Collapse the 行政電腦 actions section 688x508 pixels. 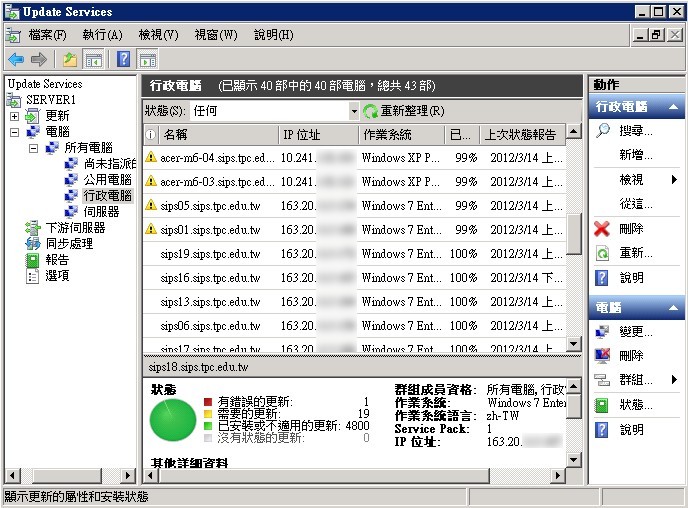pyautogui.click(x=674, y=107)
